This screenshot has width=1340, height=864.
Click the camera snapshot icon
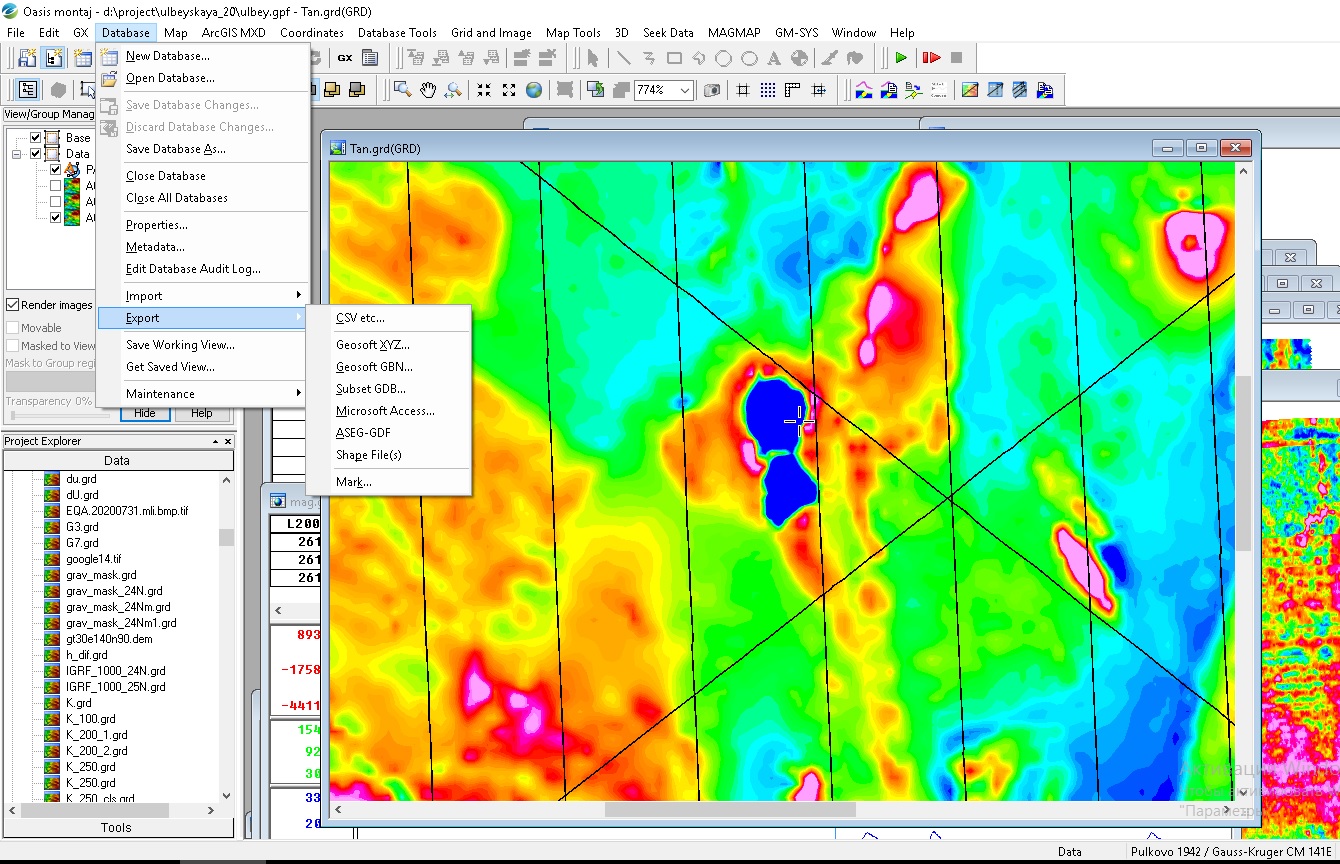coord(712,90)
